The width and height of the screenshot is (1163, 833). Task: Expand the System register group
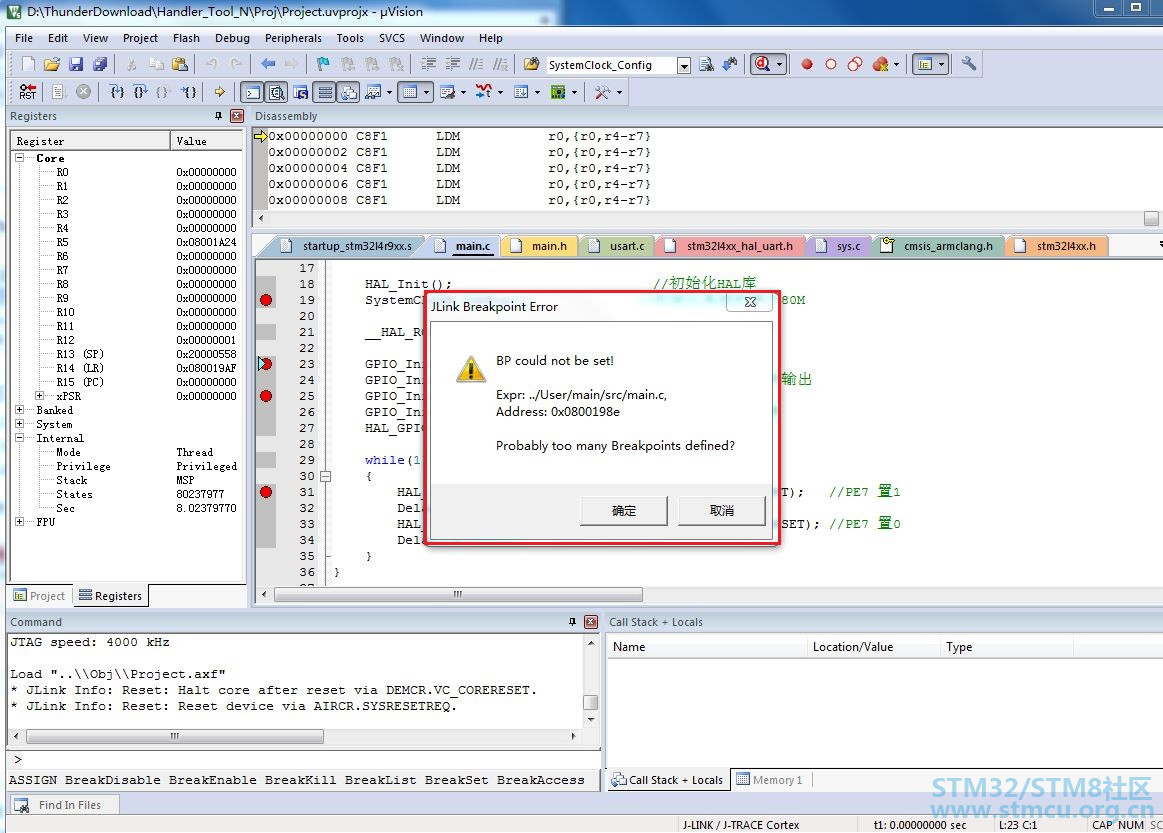20,424
